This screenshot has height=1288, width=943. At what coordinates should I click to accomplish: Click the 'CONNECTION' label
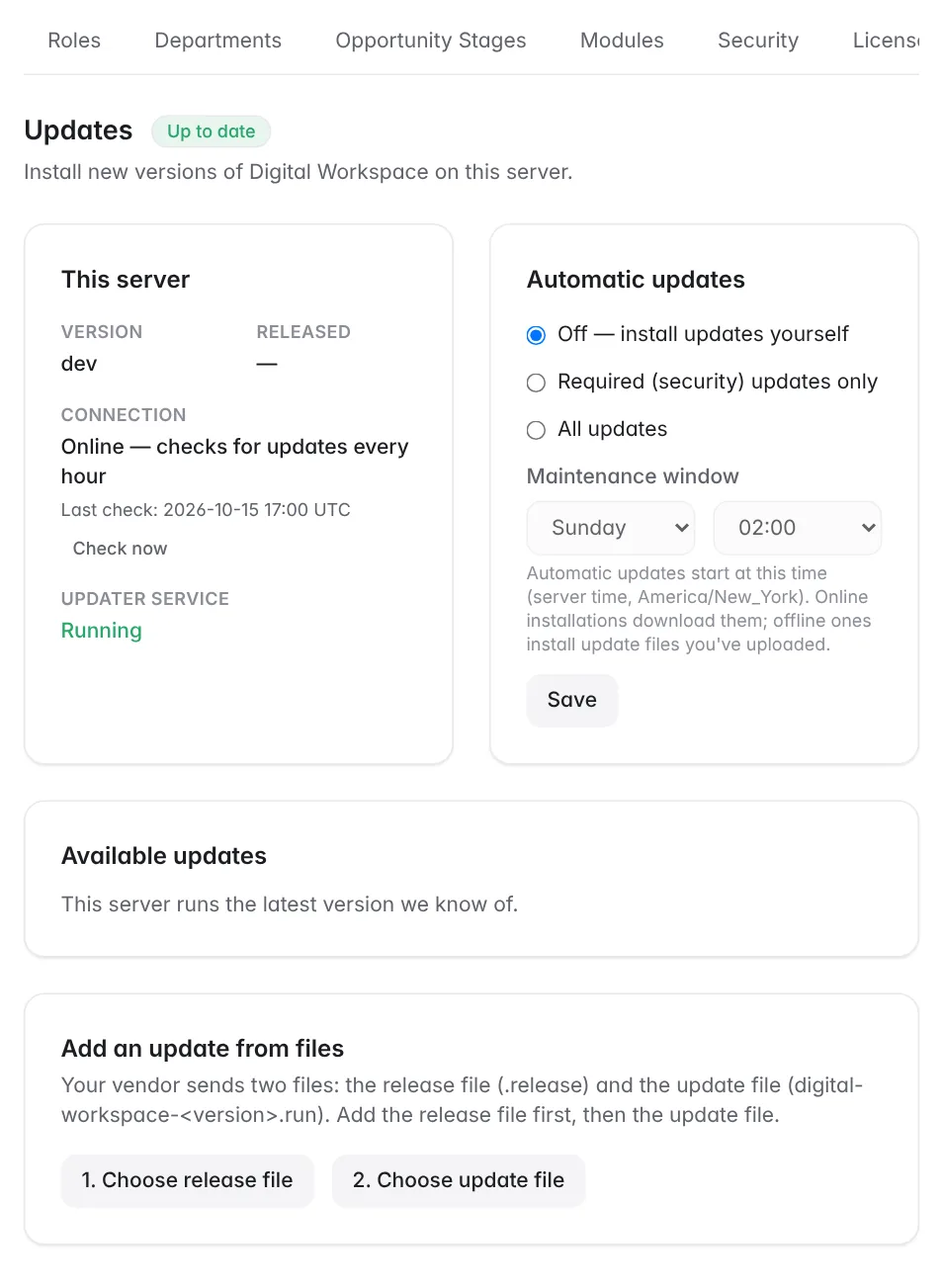coord(124,415)
